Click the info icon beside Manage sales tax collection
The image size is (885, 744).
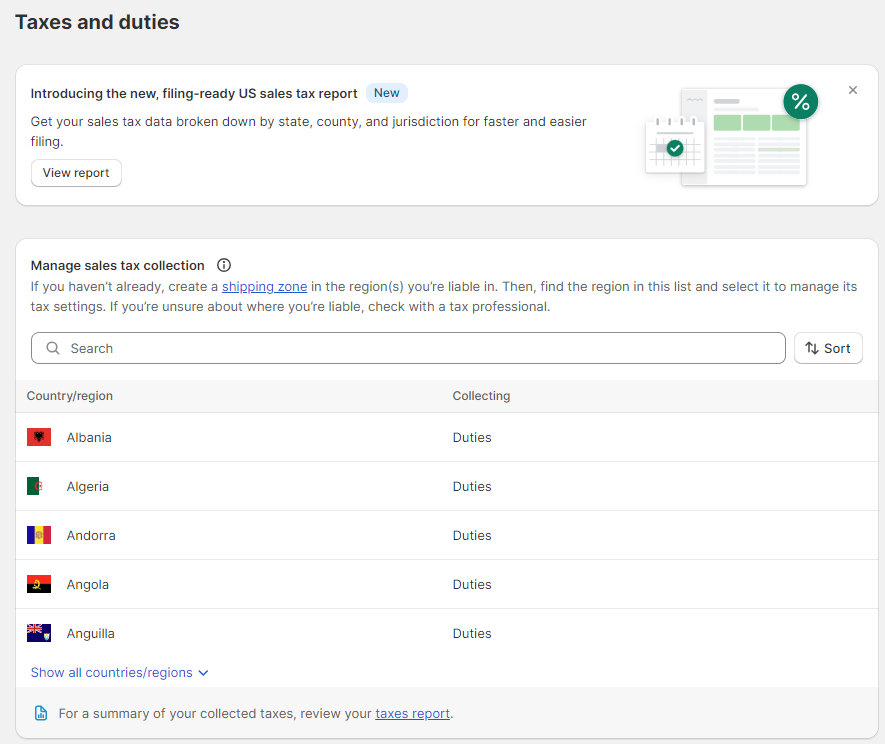tap(224, 265)
